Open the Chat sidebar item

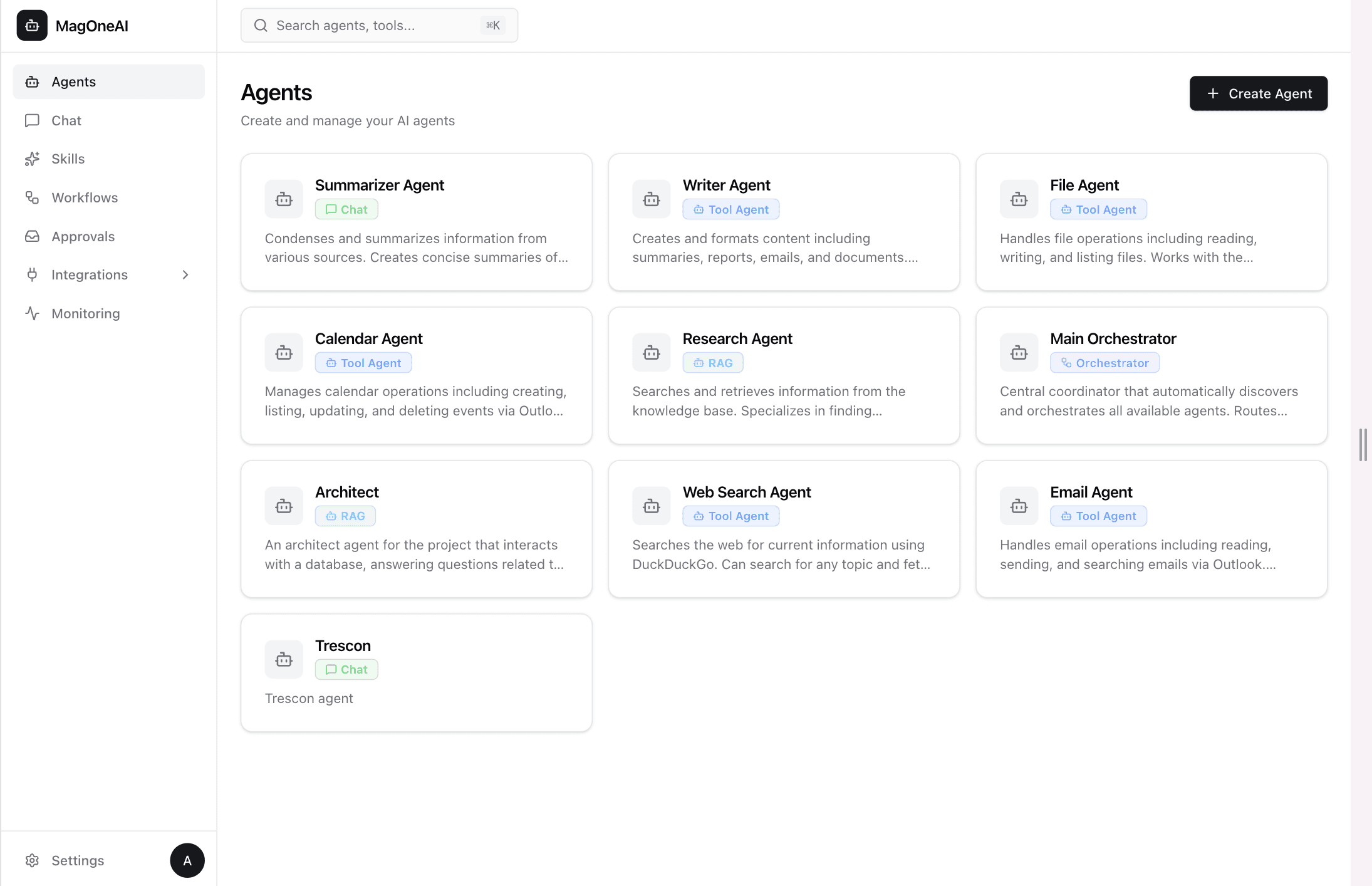(x=66, y=120)
